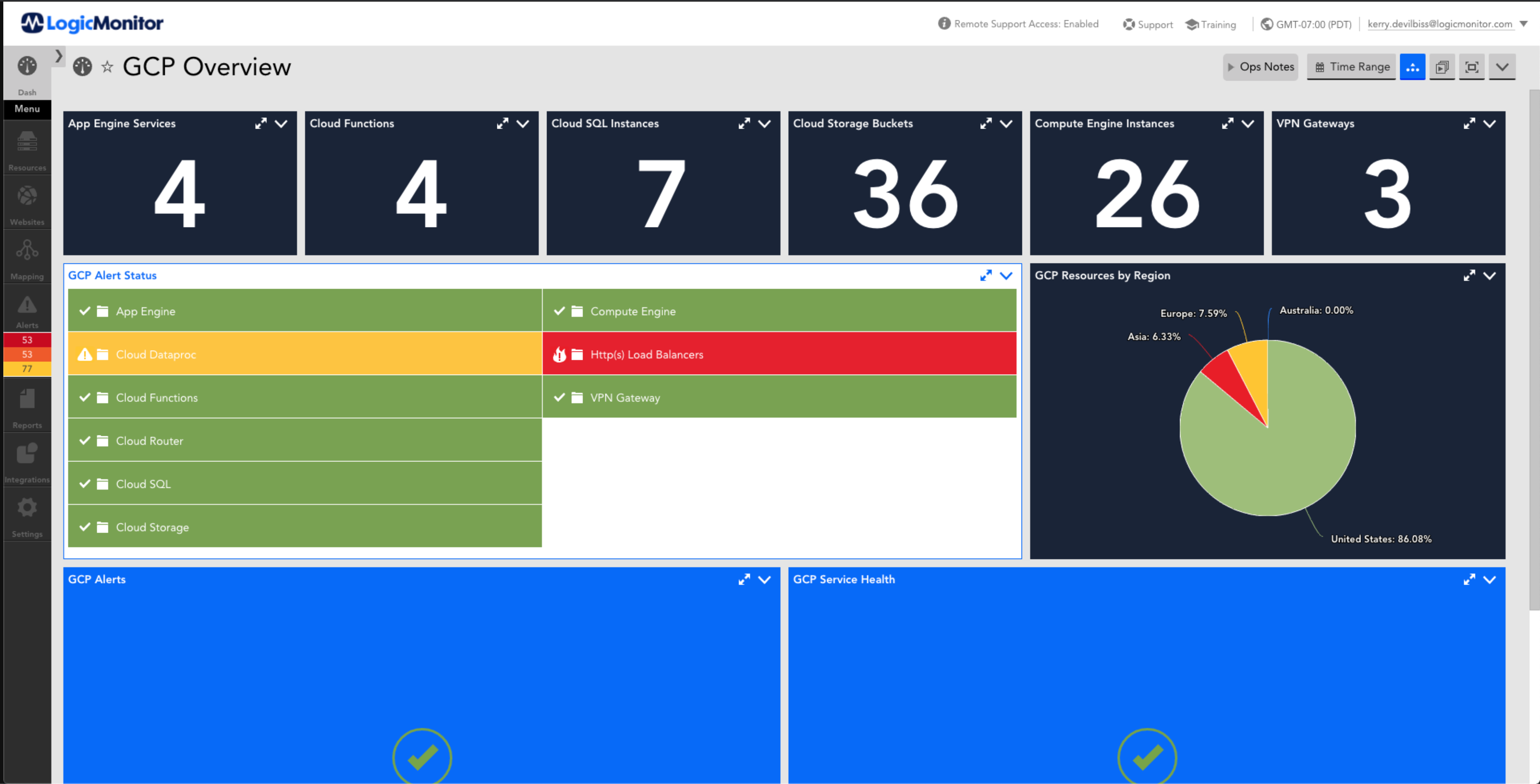Select Cloud Storage status row
Image resolution: width=1540 pixels, height=784 pixels.
pyautogui.click(x=305, y=526)
